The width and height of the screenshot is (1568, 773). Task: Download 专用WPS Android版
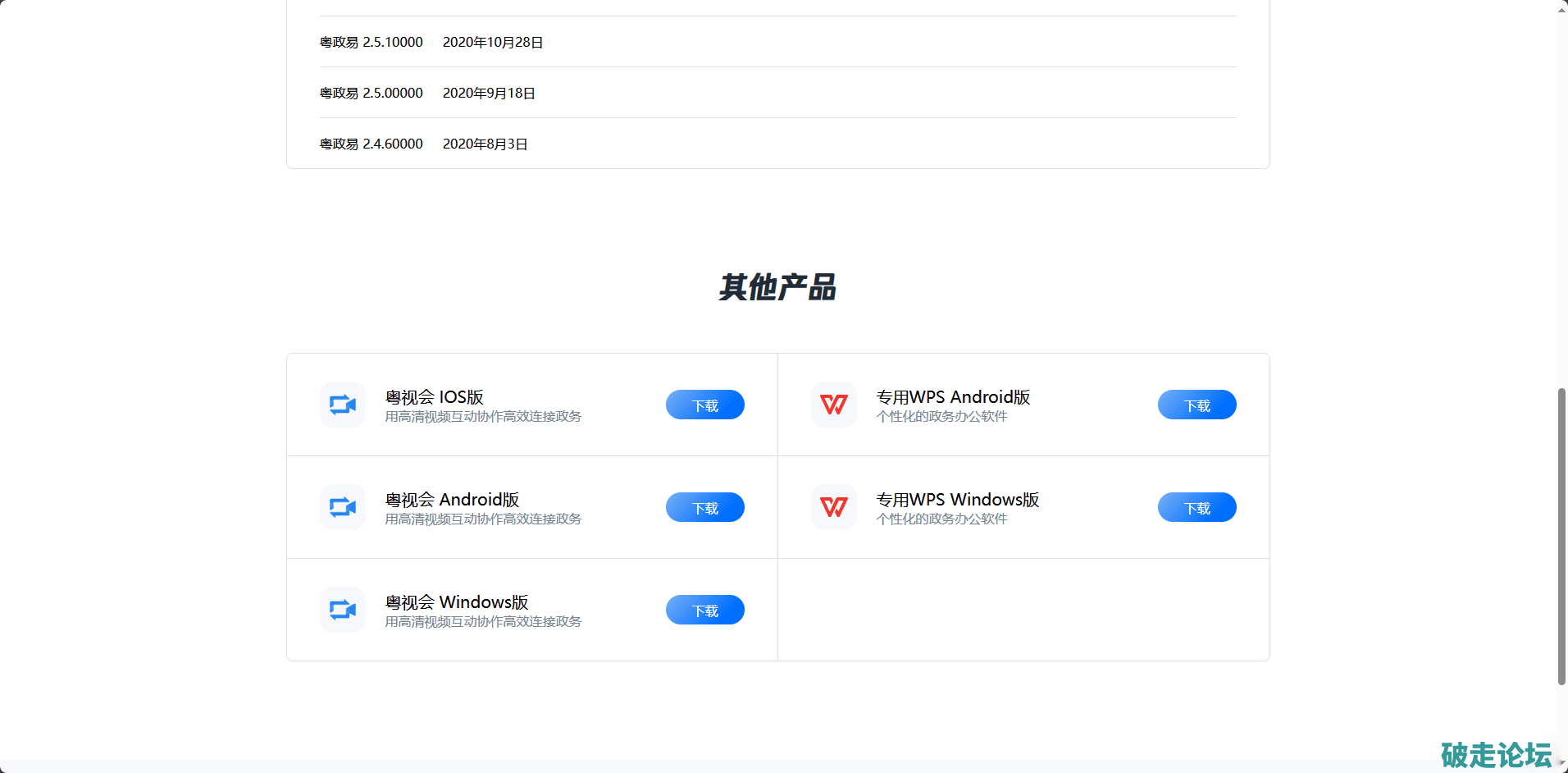1197,405
